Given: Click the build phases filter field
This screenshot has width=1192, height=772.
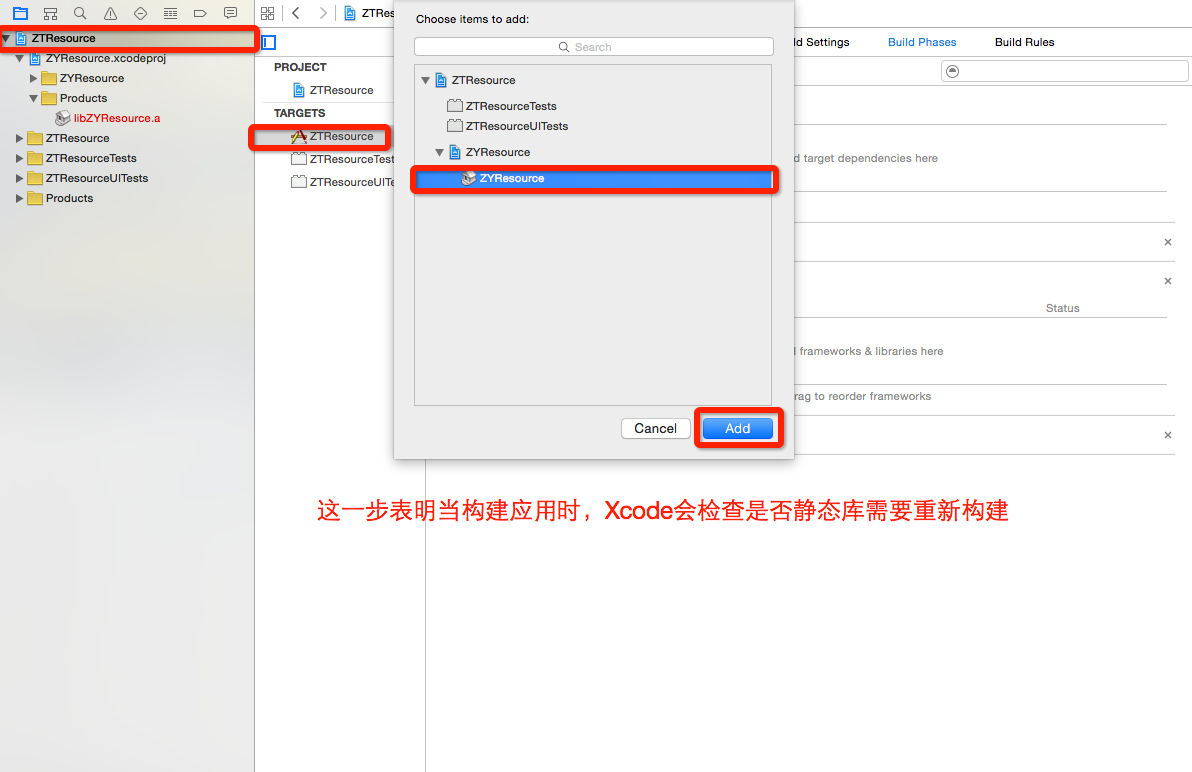Looking at the screenshot, I should click(x=1064, y=71).
